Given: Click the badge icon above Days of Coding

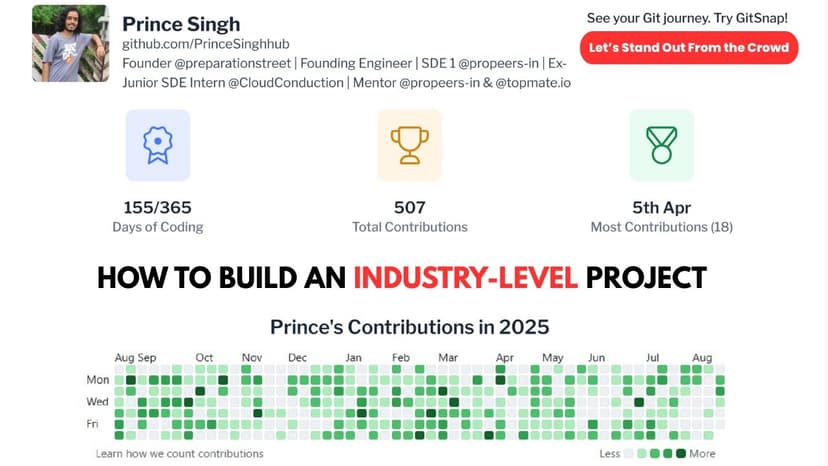Looking at the screenshot, I should point(157,145).
